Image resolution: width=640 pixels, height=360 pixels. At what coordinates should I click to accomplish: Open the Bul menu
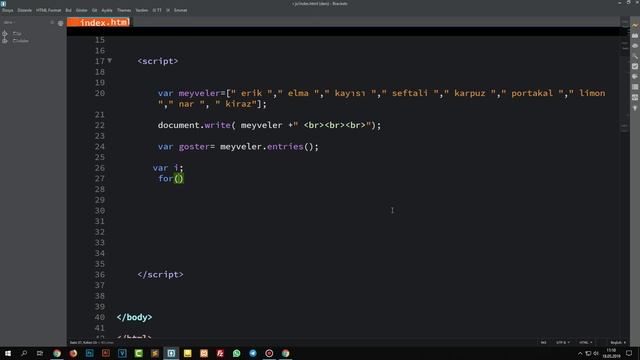pos(68,10)
